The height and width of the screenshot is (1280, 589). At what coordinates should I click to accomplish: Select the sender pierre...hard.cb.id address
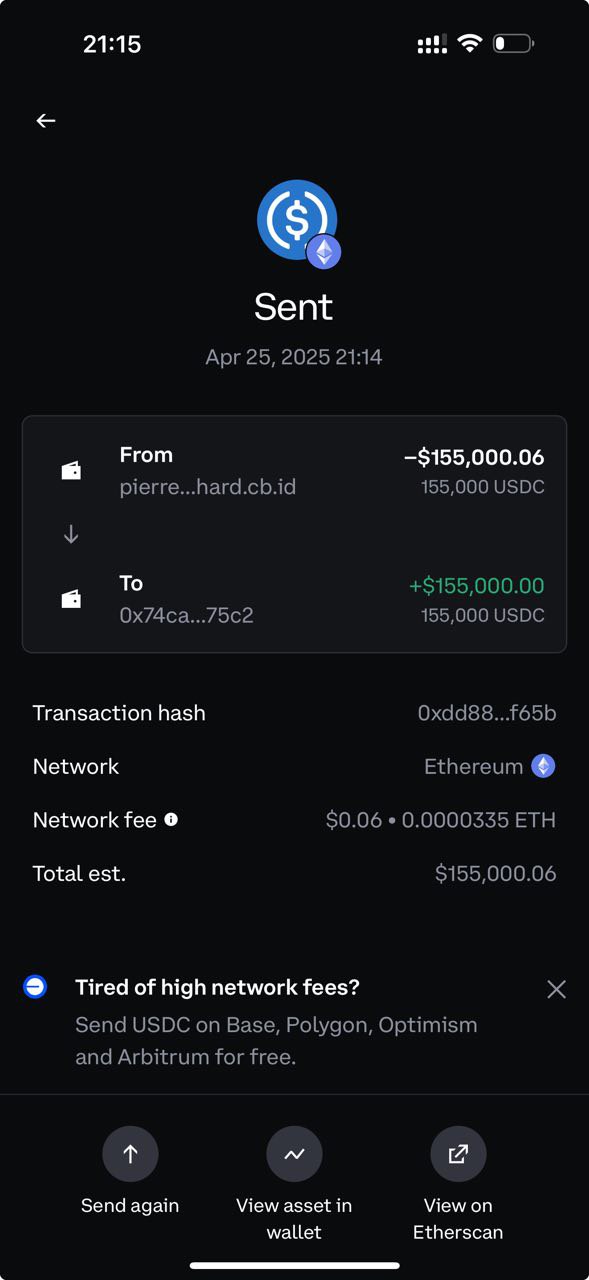coord(208,487)
